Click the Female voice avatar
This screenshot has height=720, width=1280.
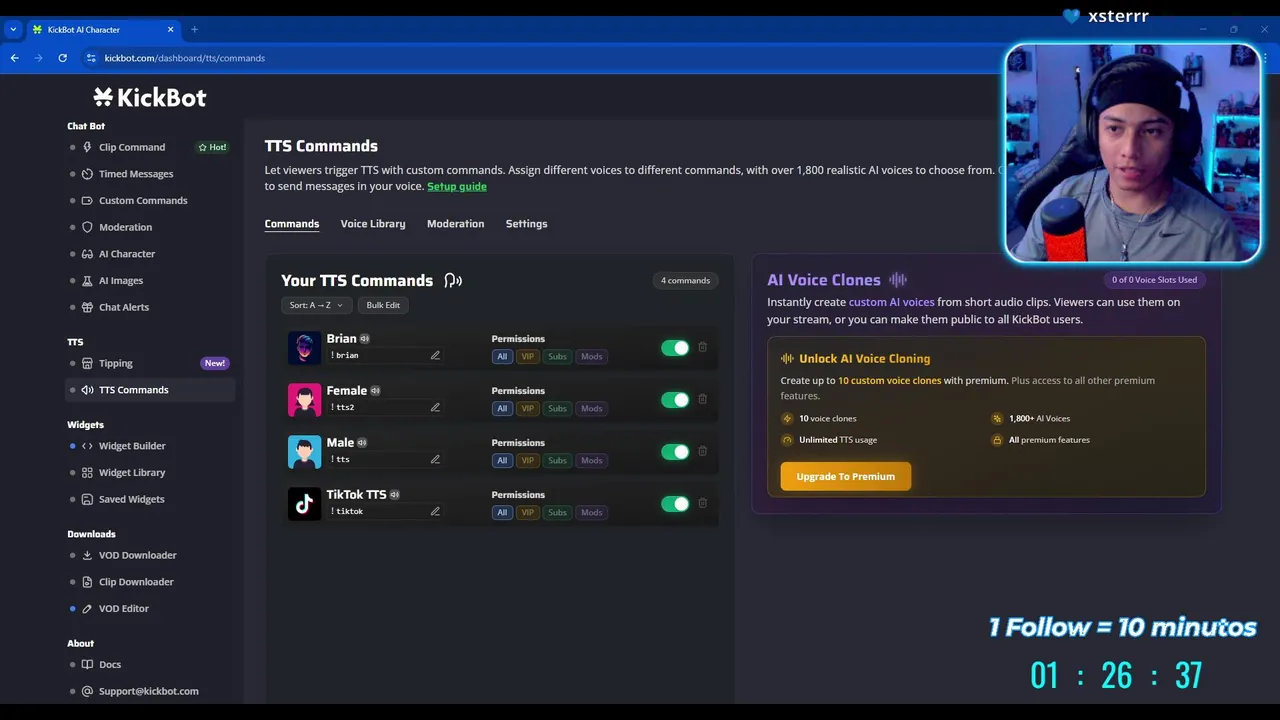coord(304,400)
